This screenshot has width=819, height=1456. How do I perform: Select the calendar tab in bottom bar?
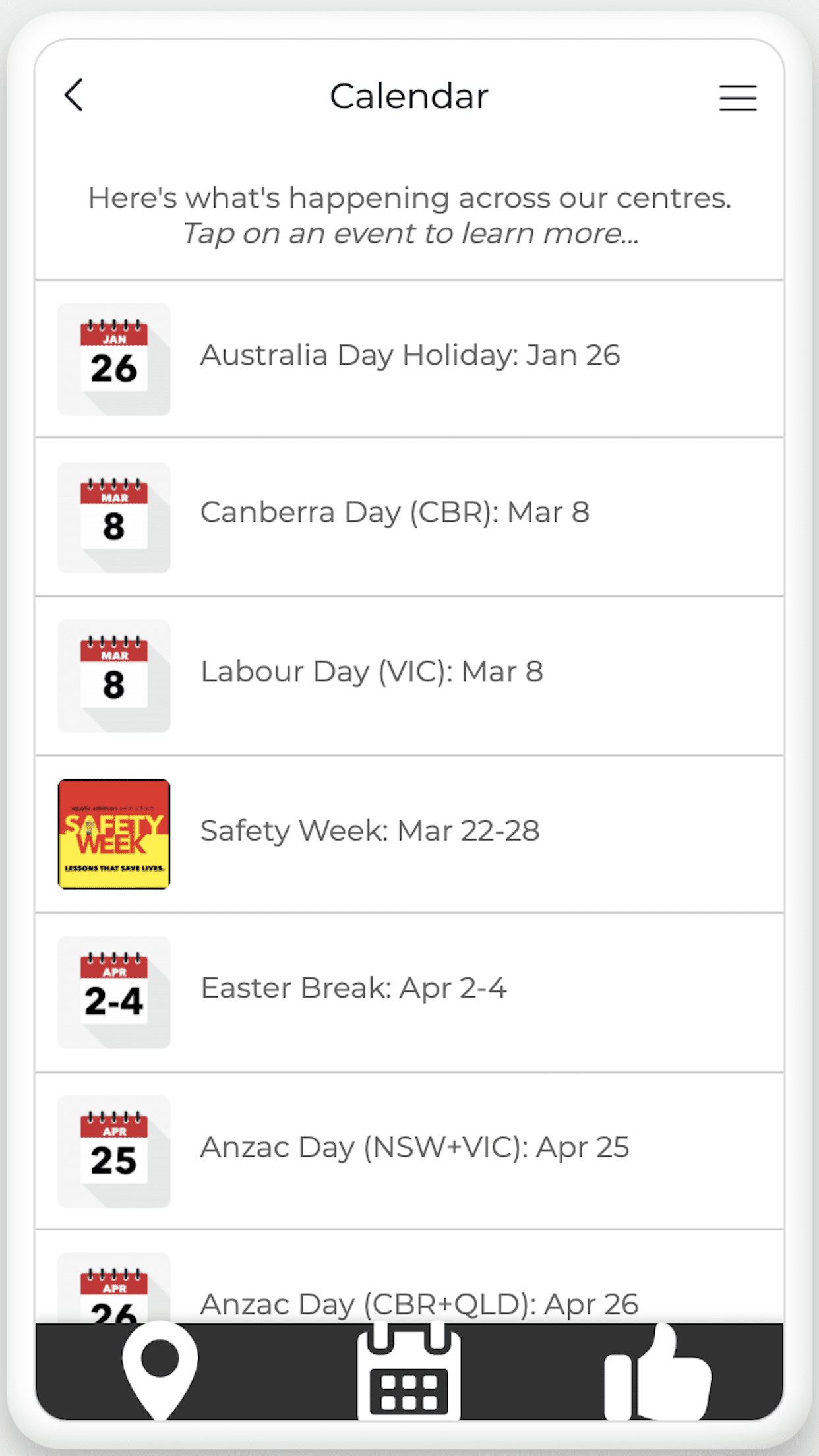[409, 1373]
